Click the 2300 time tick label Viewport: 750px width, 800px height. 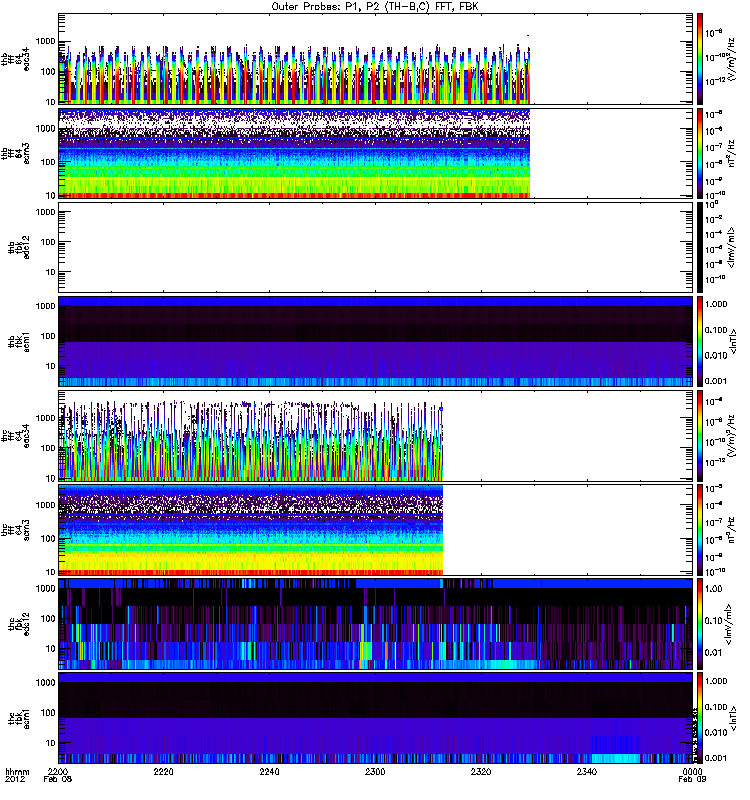pos(375,772)
